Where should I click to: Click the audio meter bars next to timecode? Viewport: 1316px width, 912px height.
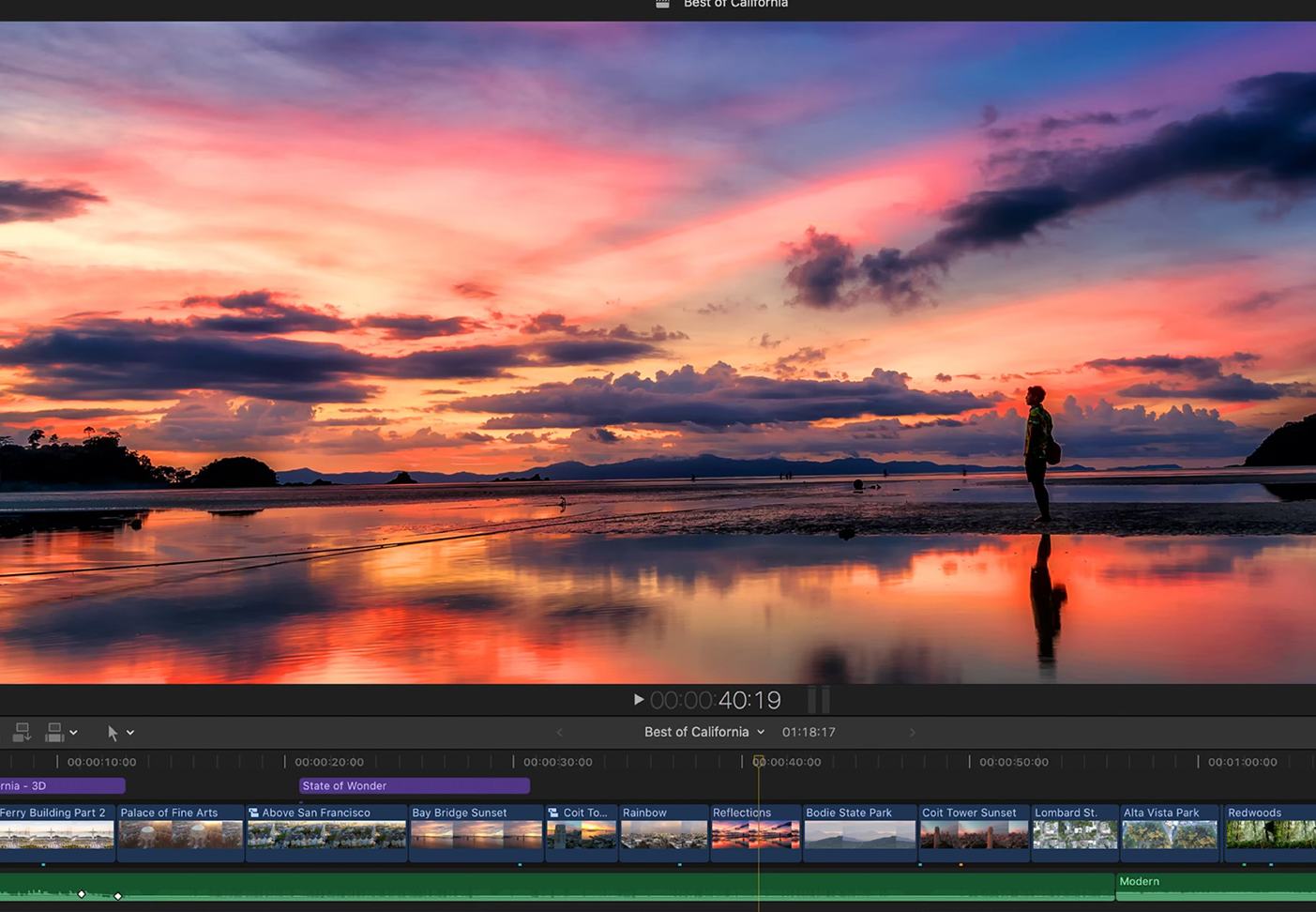(x=818, y=699)
